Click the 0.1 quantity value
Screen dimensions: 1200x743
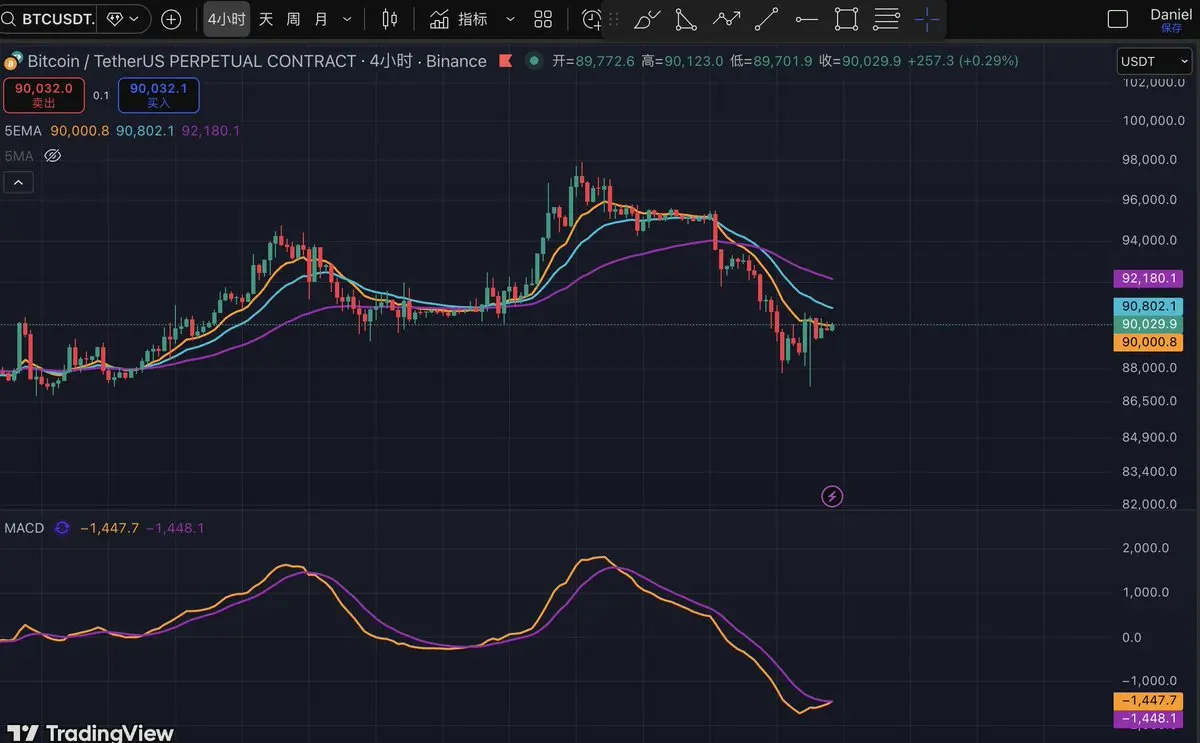point(101,95)
